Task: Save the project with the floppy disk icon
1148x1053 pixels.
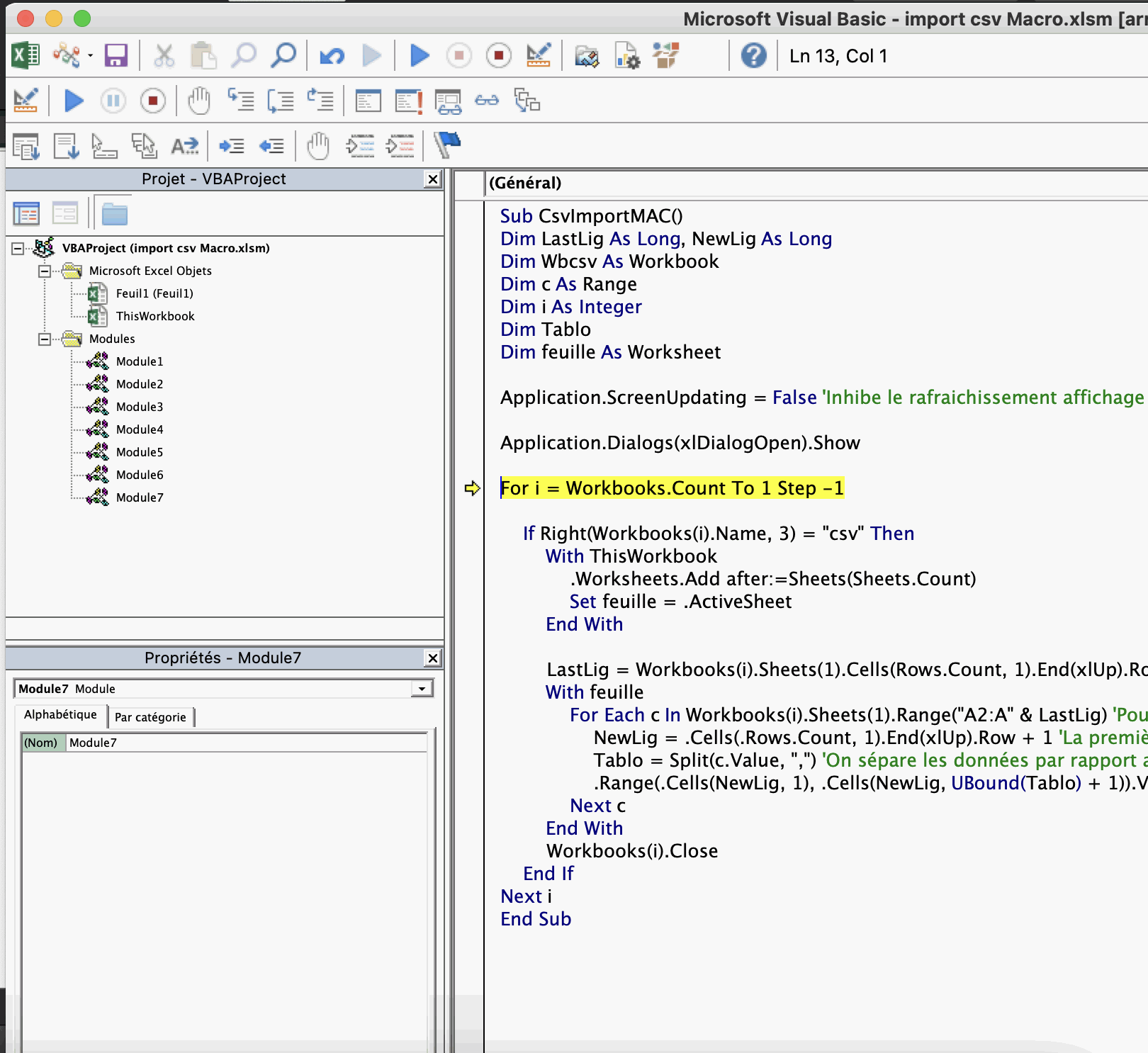Action: [116, 55]
